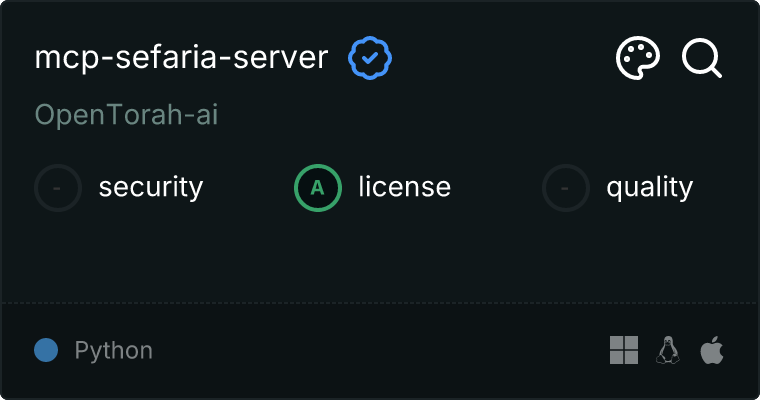Click the Windows platform icon

tap(624, 350)
